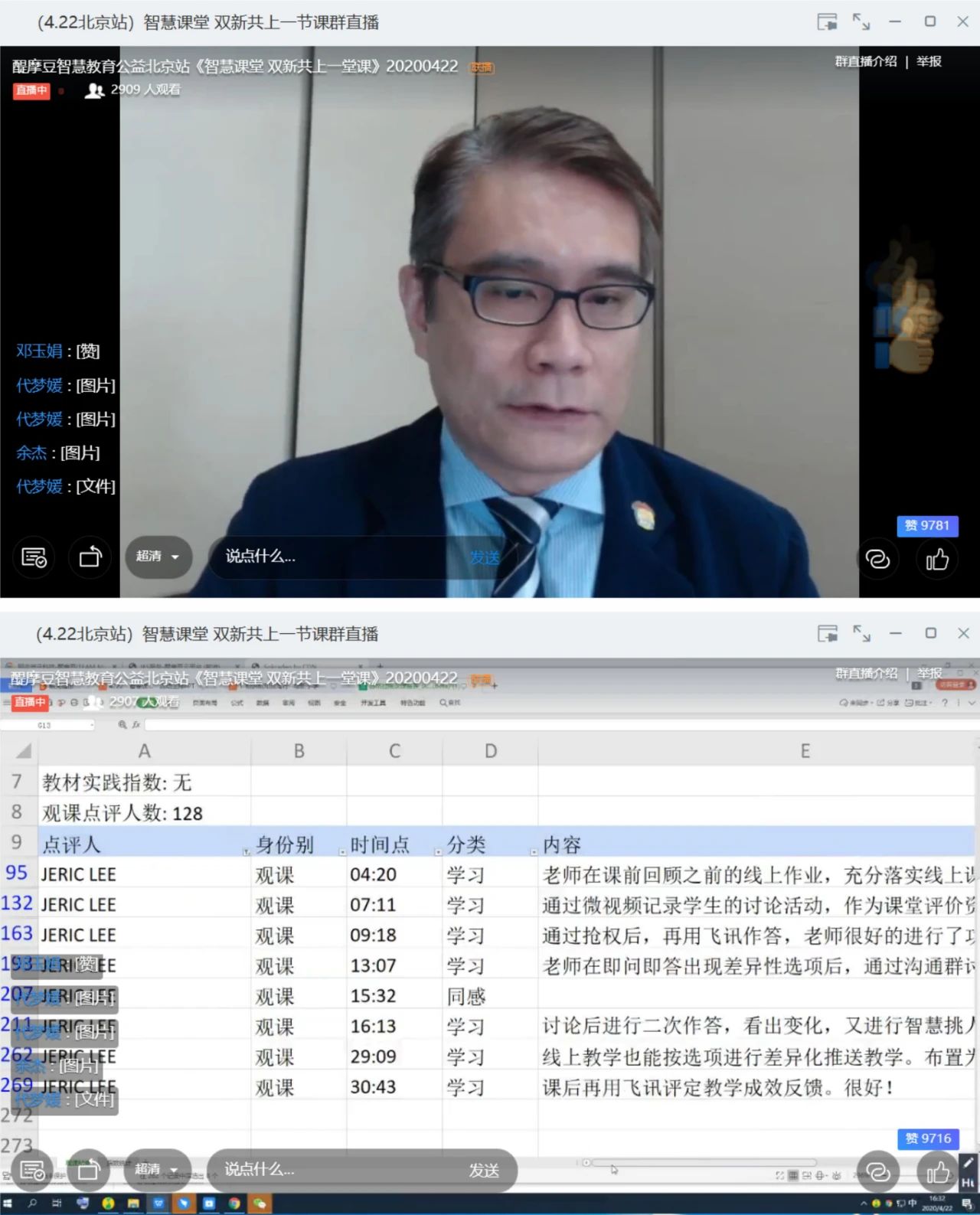Click the chain link share icon in upper stream
Image resolution: width=980 pixels, height=1215 pixels.
click(877, 559)
